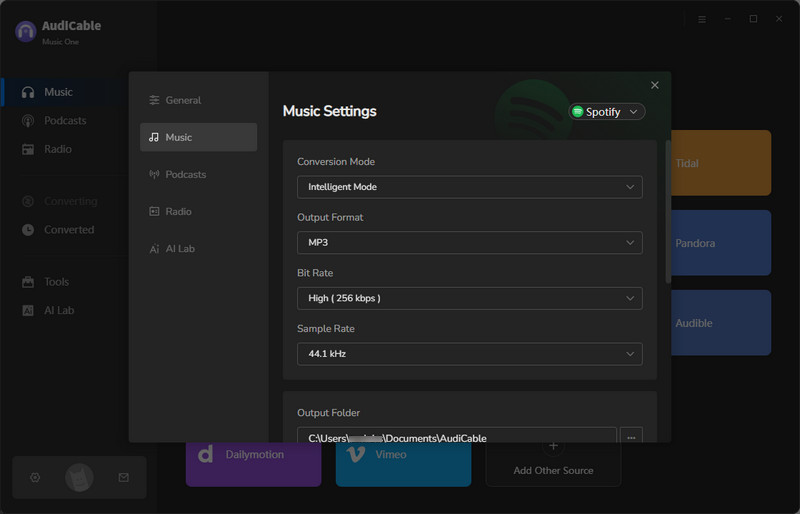Click the Output Format chevron arrow
800x514 pixels.
click(x=630, y=242)
